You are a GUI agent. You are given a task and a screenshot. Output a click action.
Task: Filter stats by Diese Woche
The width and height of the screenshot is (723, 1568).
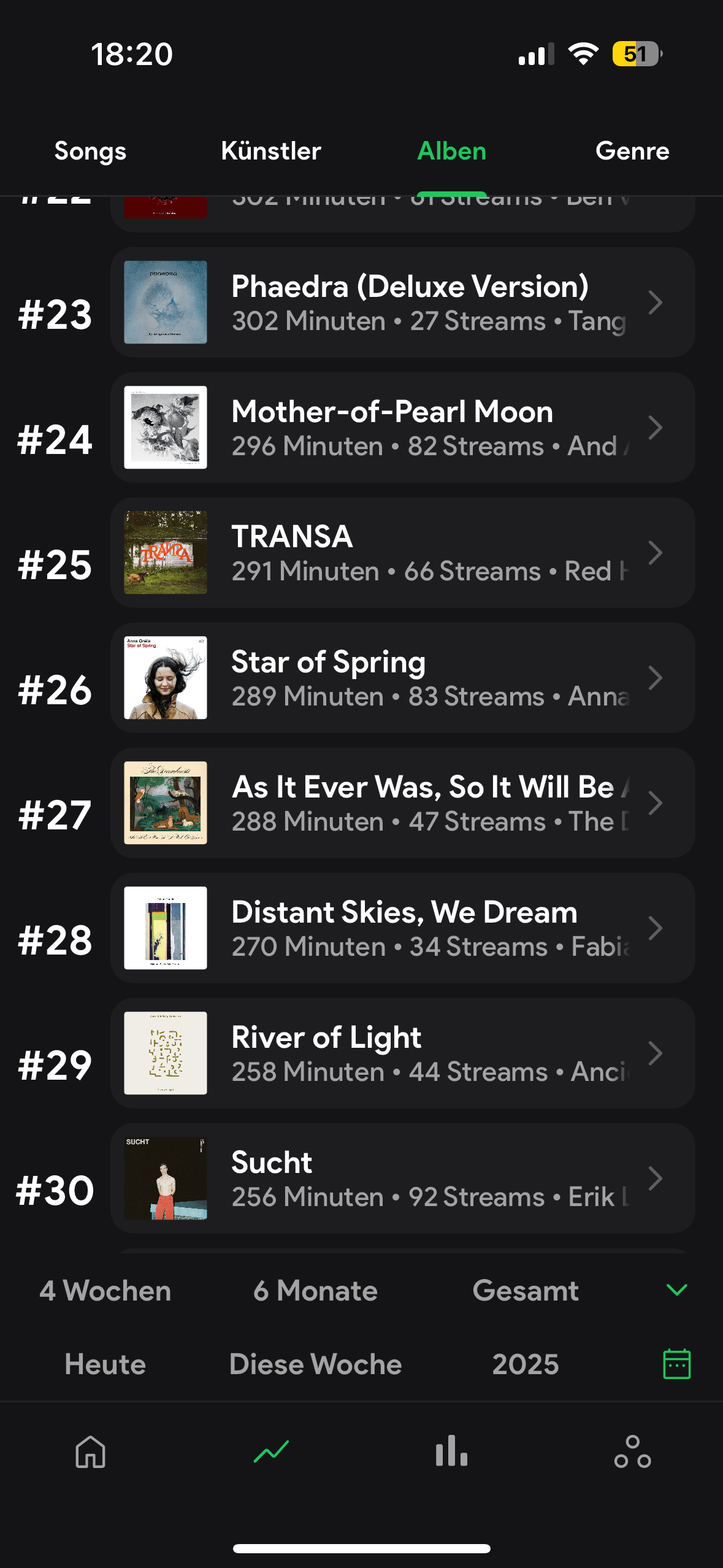(315, 1364)
